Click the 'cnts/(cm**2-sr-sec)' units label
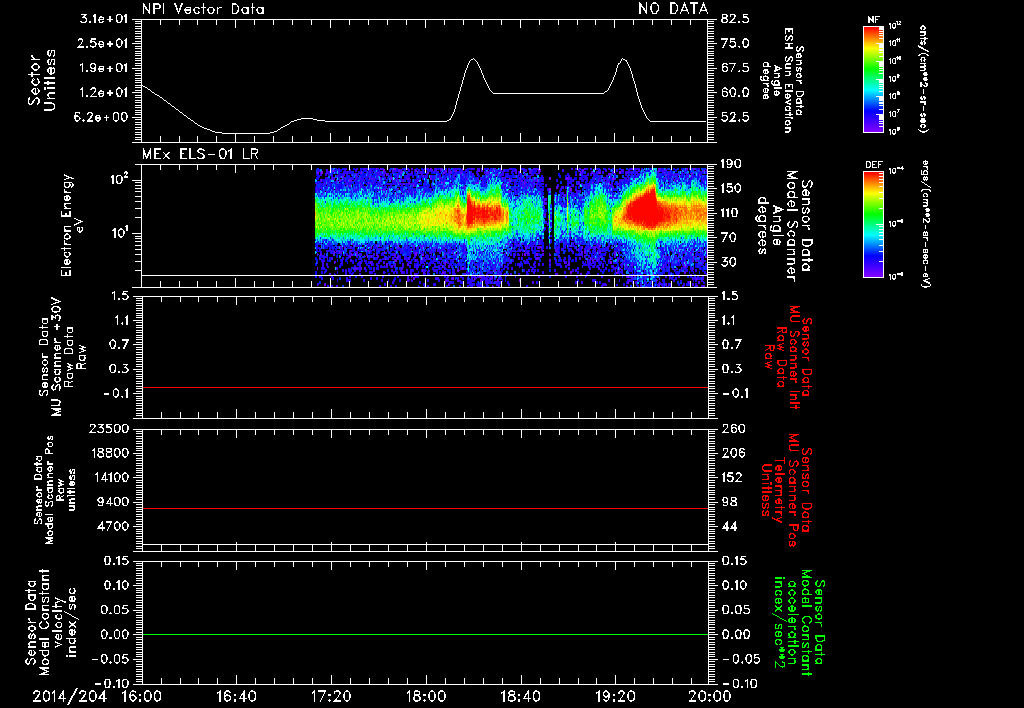Image resolution: width=1024 pixels, height=708 pixels. 923,79
